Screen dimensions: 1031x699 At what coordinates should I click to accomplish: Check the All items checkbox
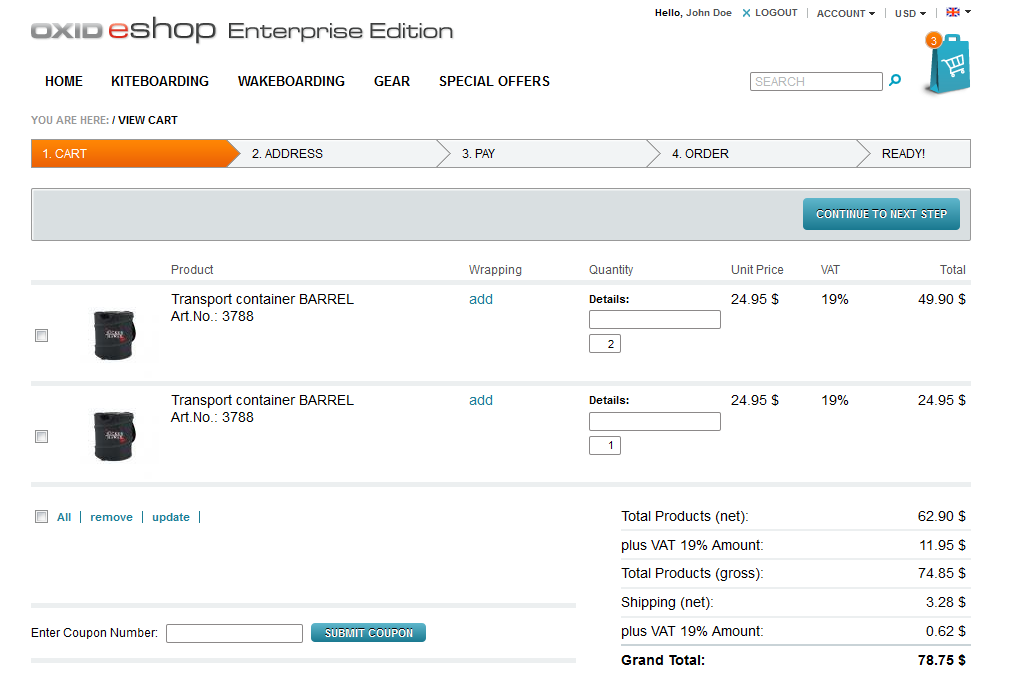(x=41, y=517)
